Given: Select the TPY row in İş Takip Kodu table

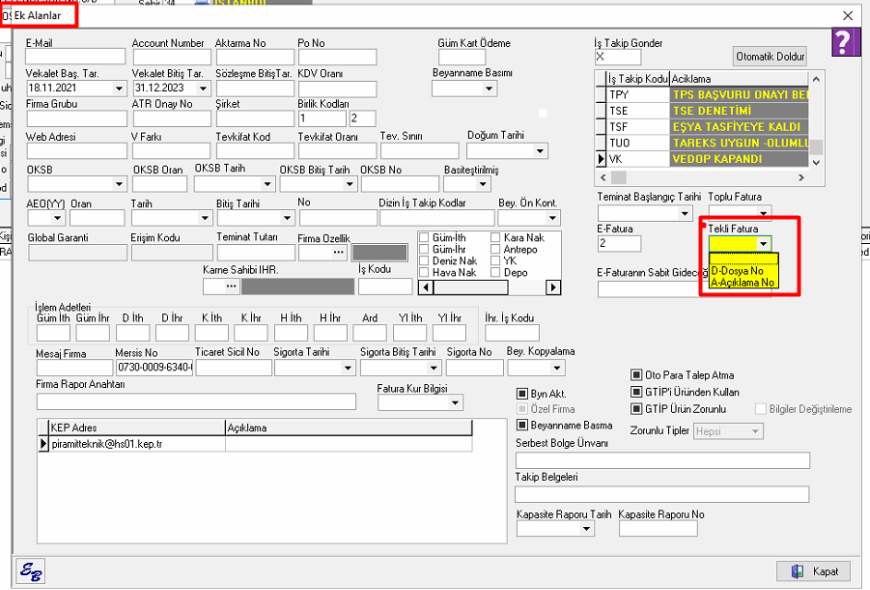Looking at the screenshot, I should pyautogui.click(x=702, y=95).
